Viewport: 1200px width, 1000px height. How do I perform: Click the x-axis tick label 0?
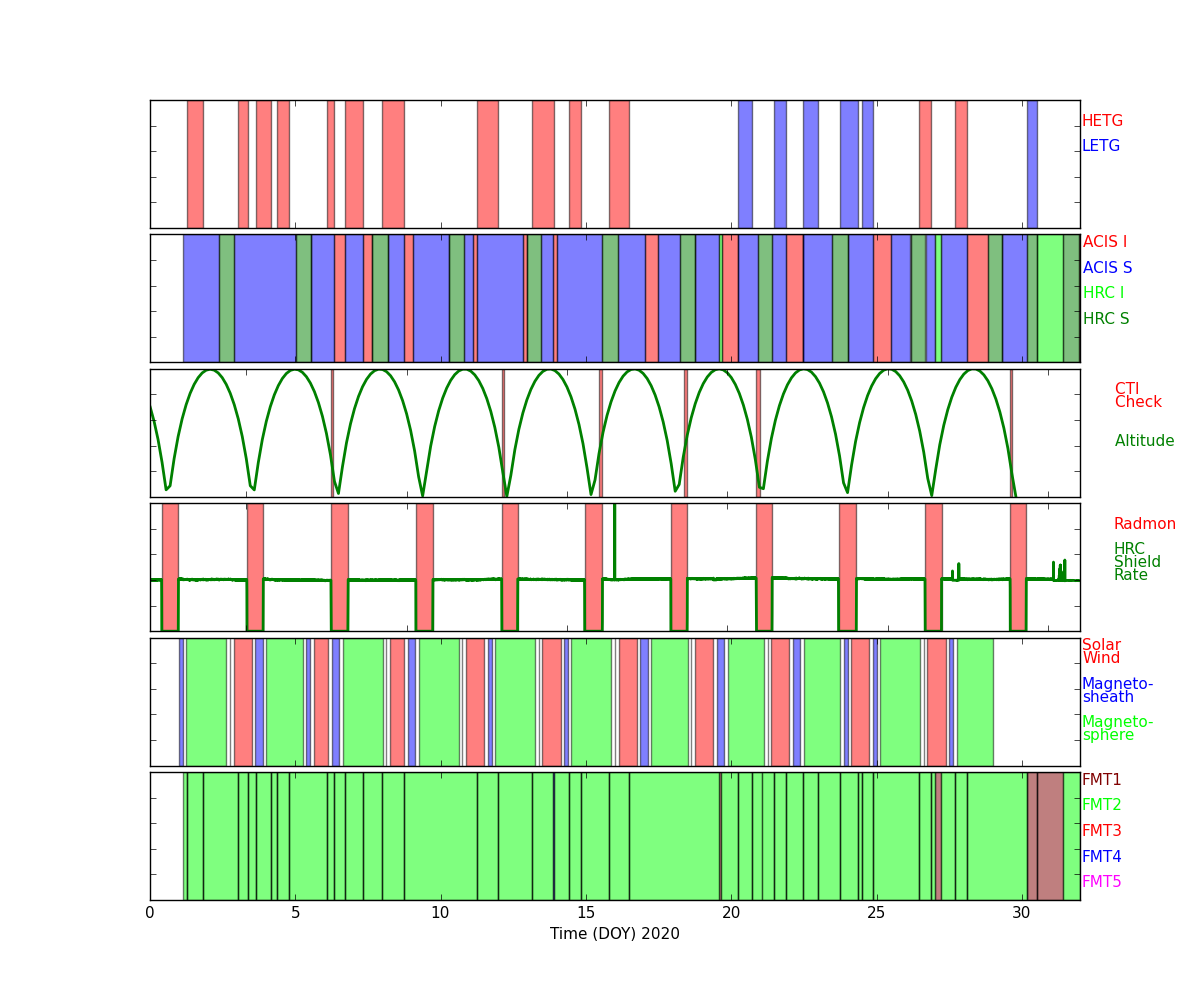coord(150,913)
